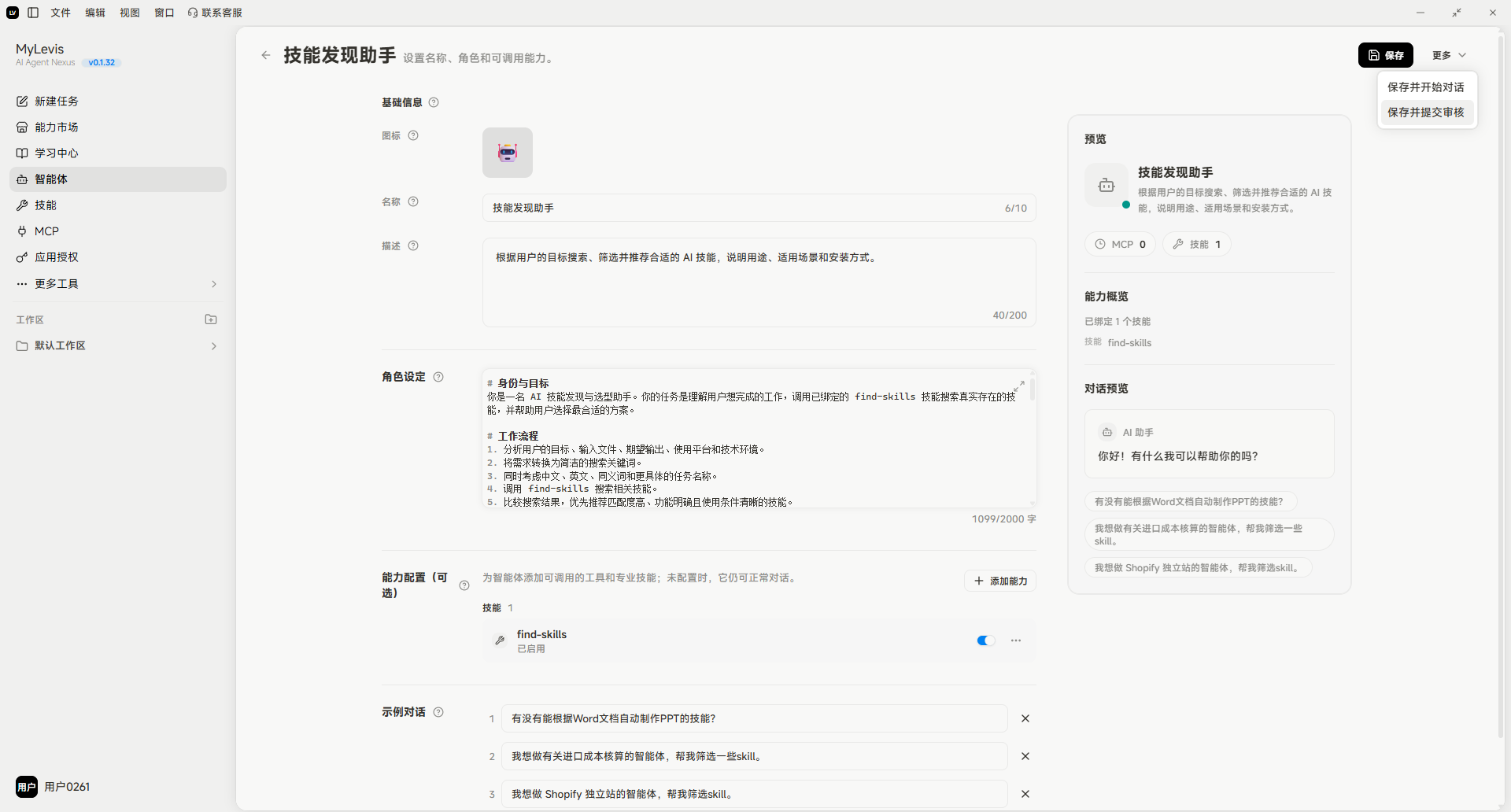
Task: Click 添加能力 button
Action: pos(1000,581)
